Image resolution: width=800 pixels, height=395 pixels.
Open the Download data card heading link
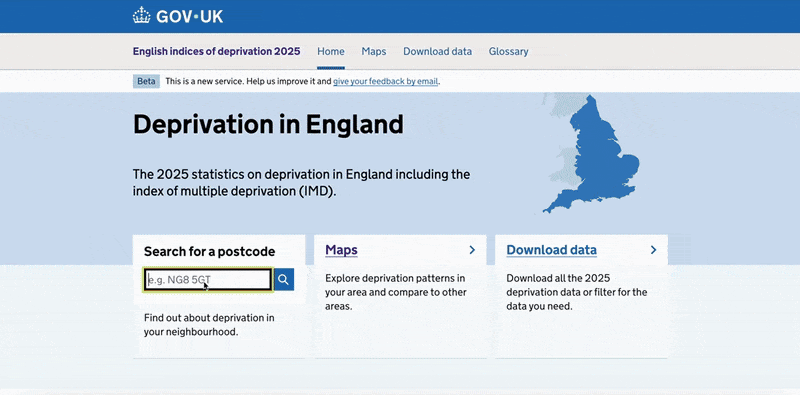click(x=552, y=250)
